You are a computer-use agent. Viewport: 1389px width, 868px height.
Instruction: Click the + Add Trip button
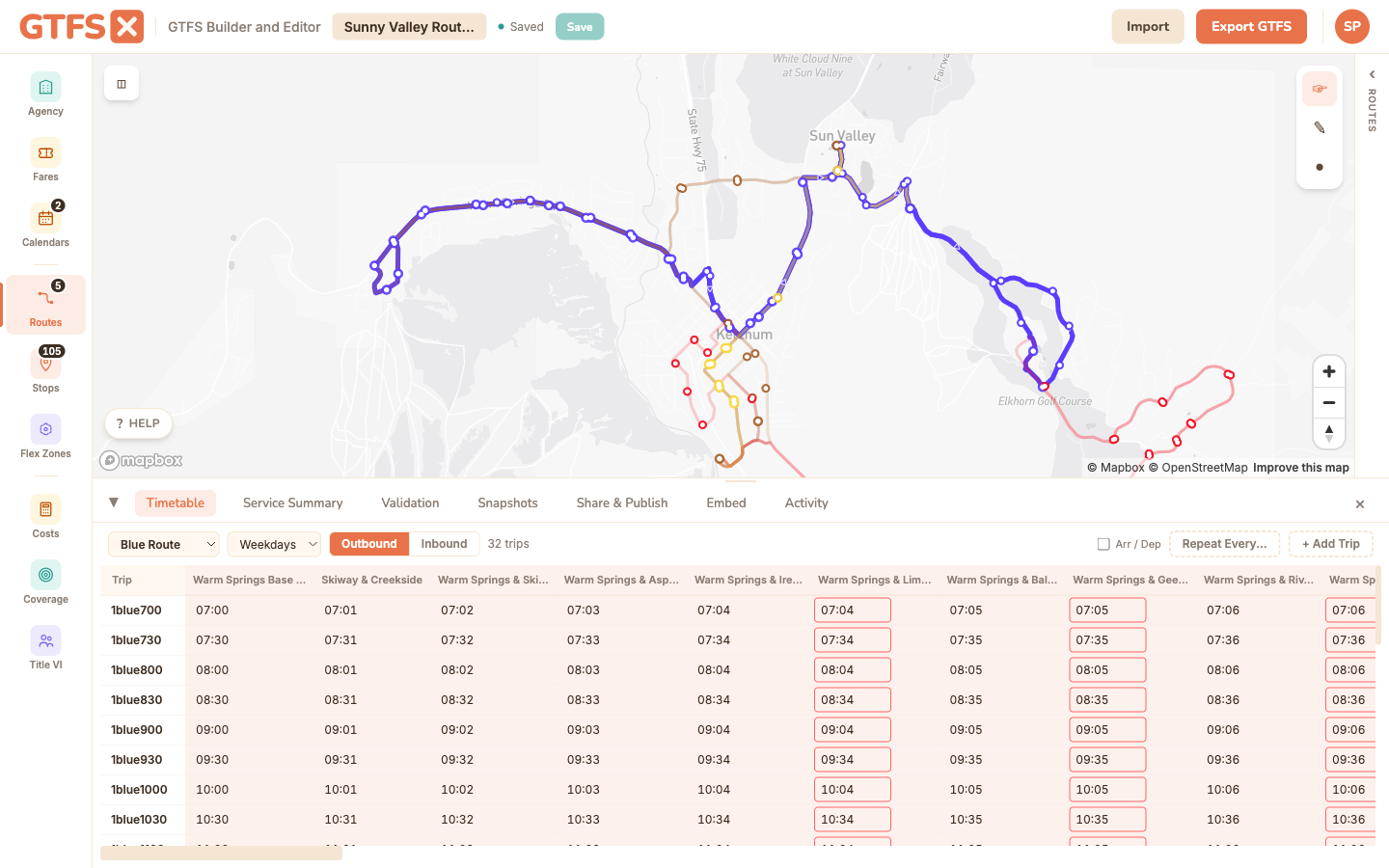(1330, 544)
